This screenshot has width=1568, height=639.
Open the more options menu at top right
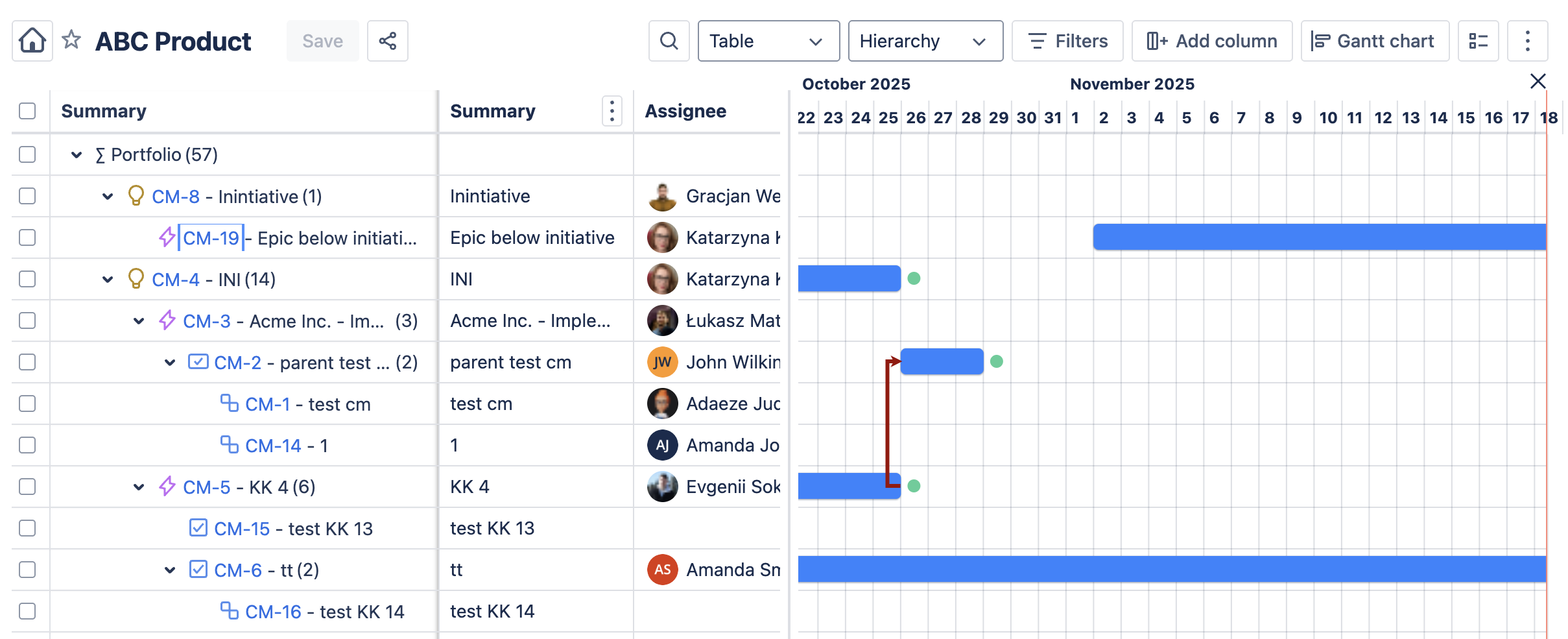(x=1528, y=40)
